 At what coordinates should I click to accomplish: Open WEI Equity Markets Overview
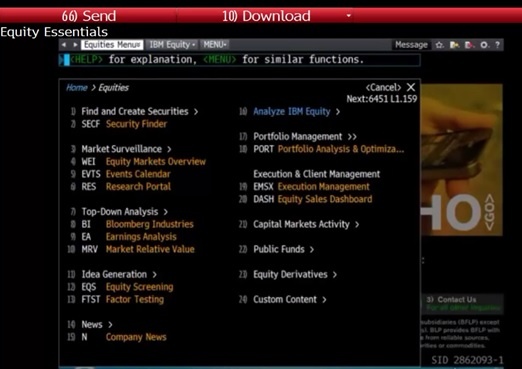pyautogui.click(x=144, y=162)
